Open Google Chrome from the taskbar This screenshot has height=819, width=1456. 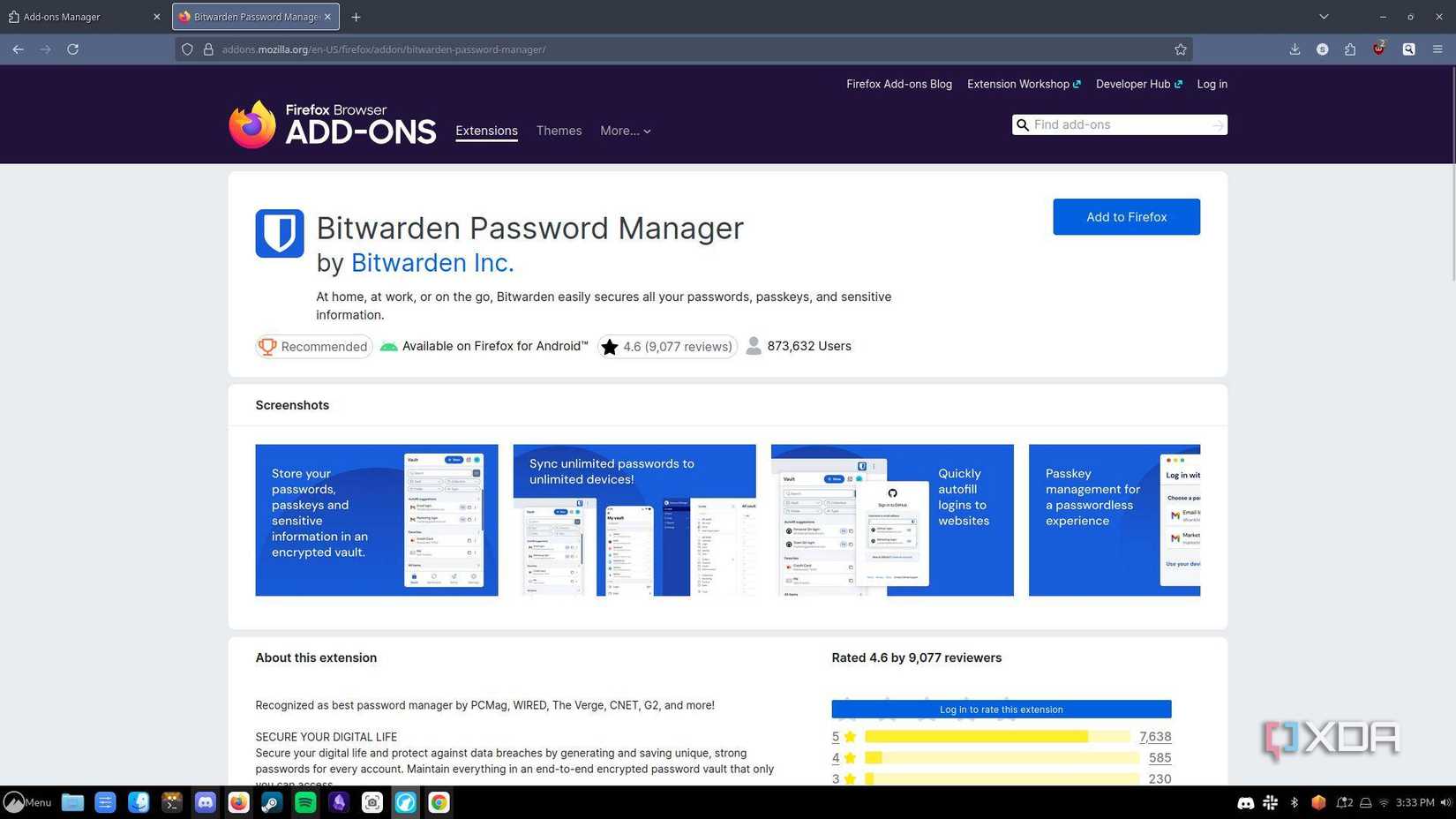click(439, 802)
